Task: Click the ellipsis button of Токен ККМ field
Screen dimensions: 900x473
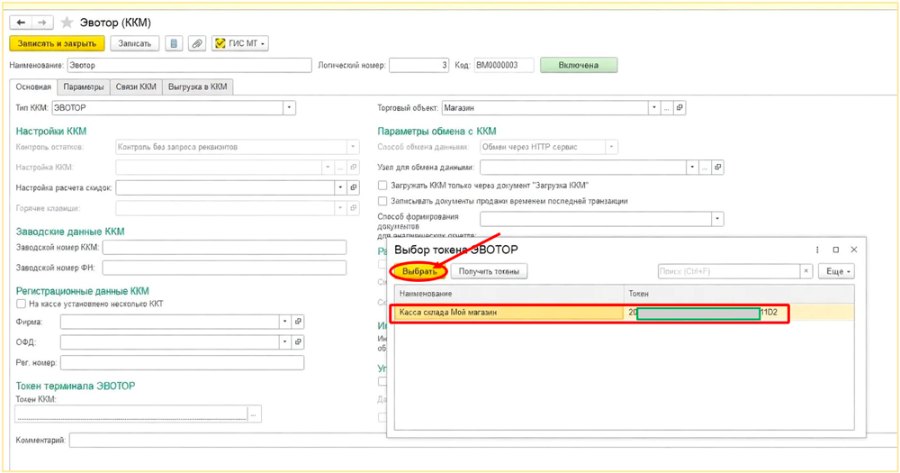Action: 254,413
